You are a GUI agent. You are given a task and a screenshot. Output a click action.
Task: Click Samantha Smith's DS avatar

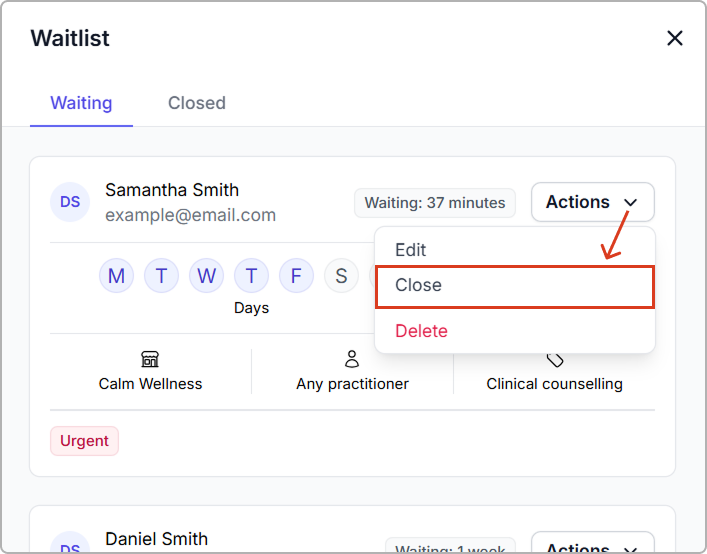tap(70, 202)
